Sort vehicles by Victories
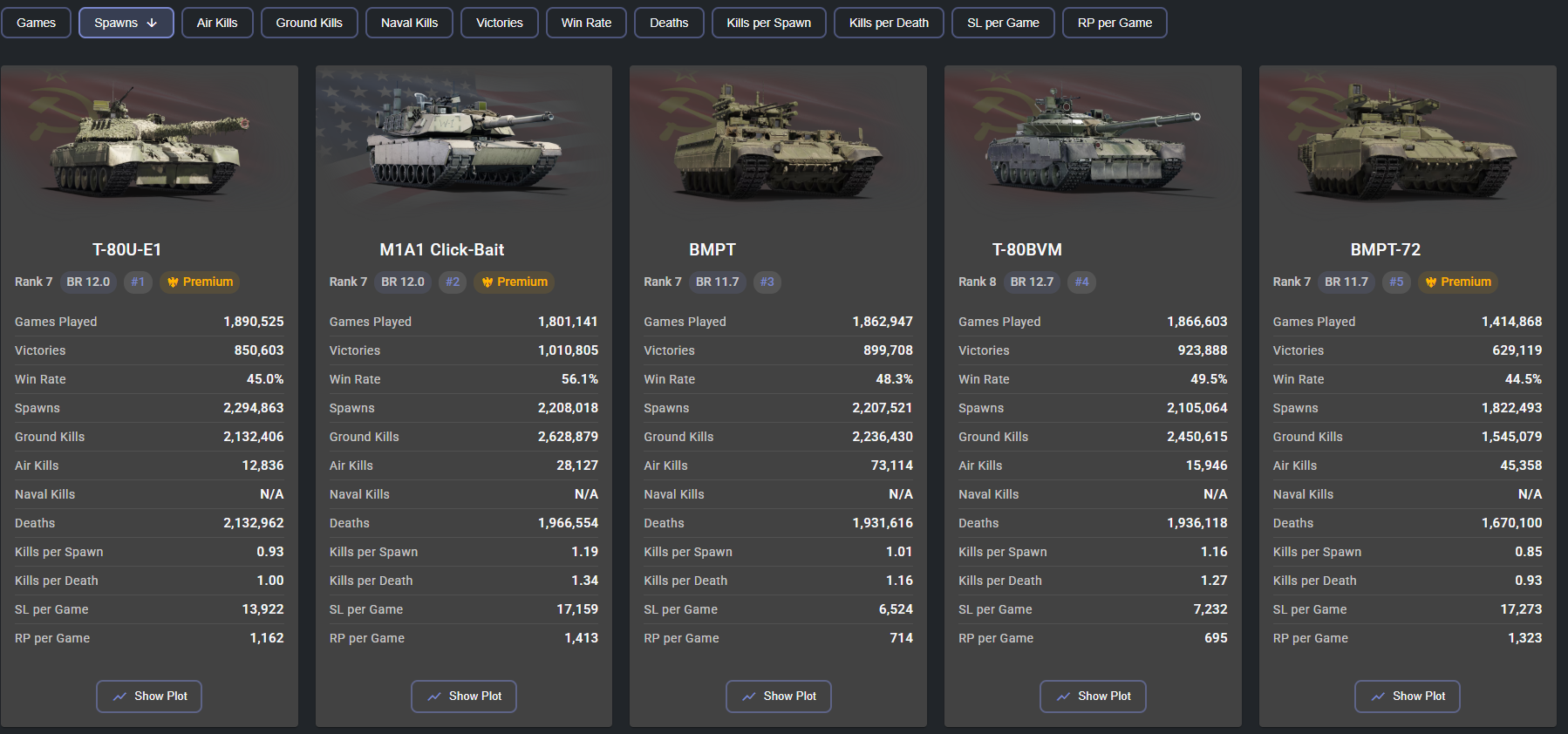Viewport: 1568px width, 734px height. tap(500, 23)
